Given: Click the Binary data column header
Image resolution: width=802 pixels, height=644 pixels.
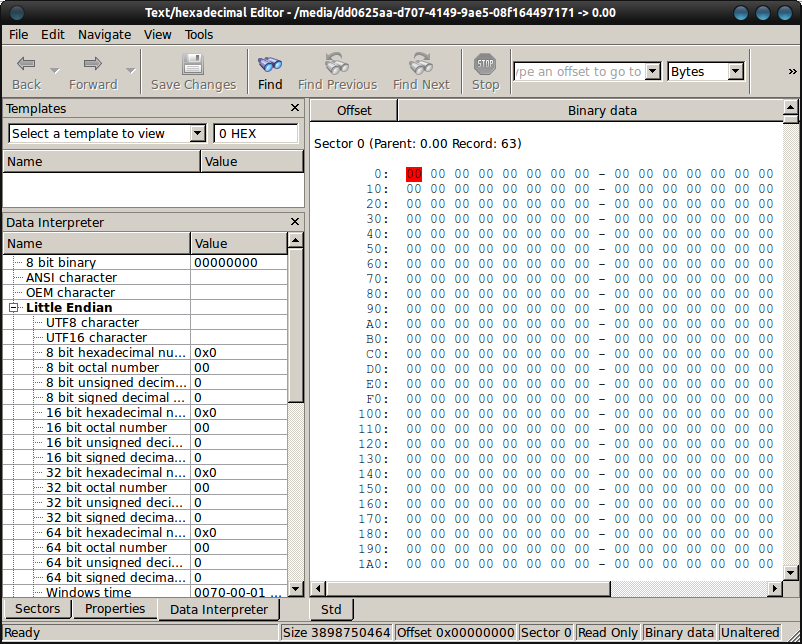Looking at the screenshot, I should point(590,110).
